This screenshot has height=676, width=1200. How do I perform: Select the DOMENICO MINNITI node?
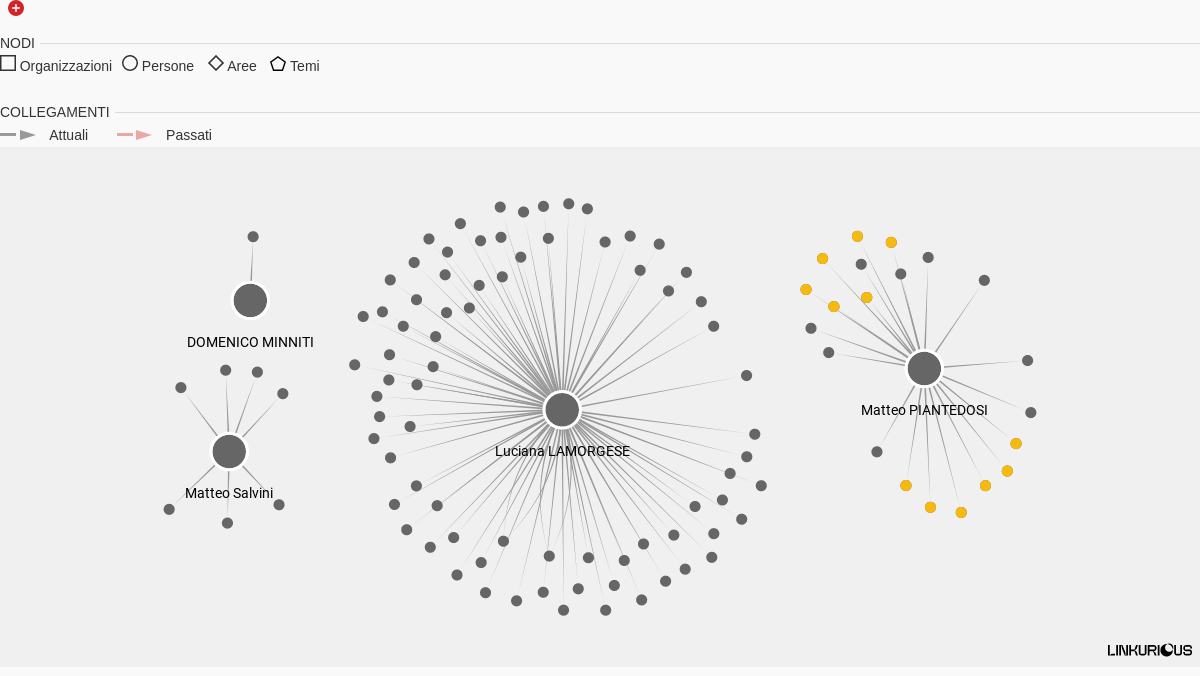tap(250, 300)
